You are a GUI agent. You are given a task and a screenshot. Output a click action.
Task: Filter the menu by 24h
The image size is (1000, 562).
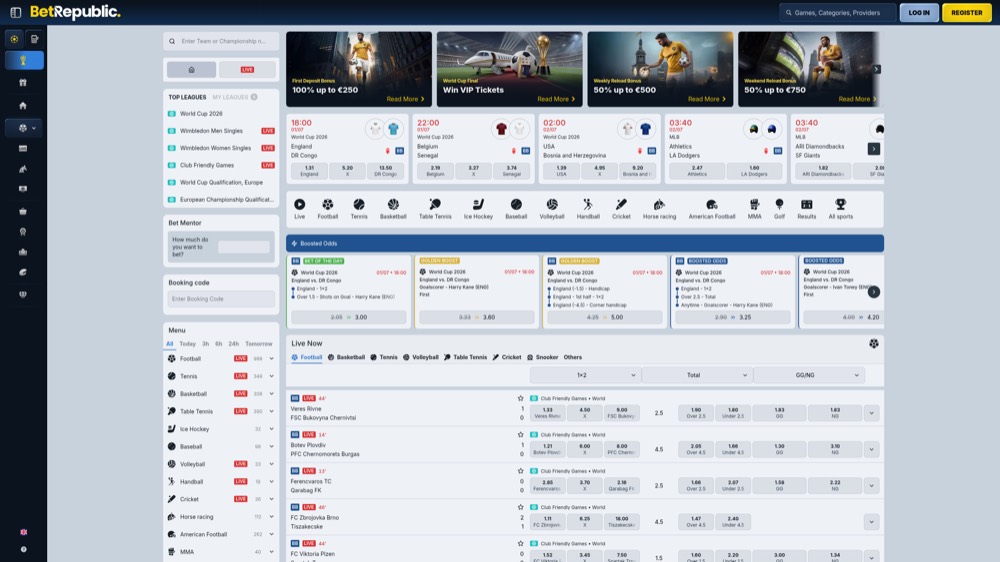tap(233, 344)
